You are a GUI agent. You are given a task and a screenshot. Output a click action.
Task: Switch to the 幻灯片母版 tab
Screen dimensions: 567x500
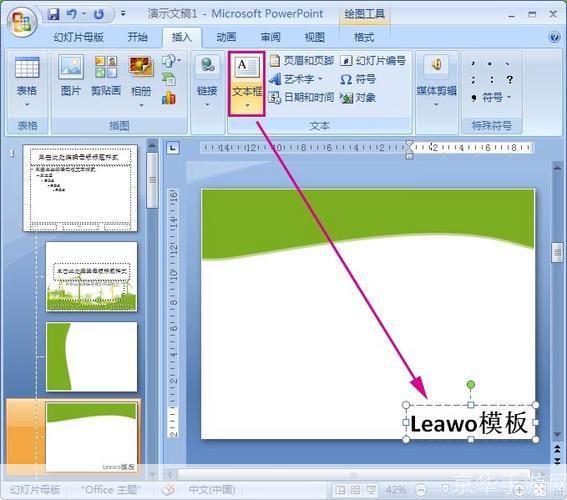coord(78,37)
